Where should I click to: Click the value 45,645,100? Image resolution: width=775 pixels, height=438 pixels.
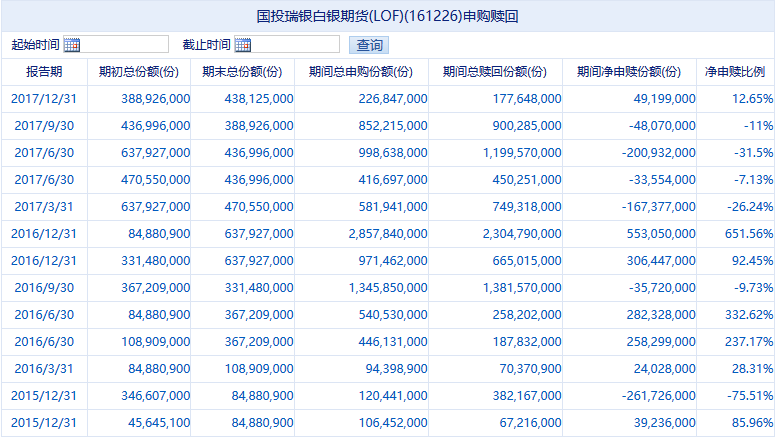click(x=159, y=423)
